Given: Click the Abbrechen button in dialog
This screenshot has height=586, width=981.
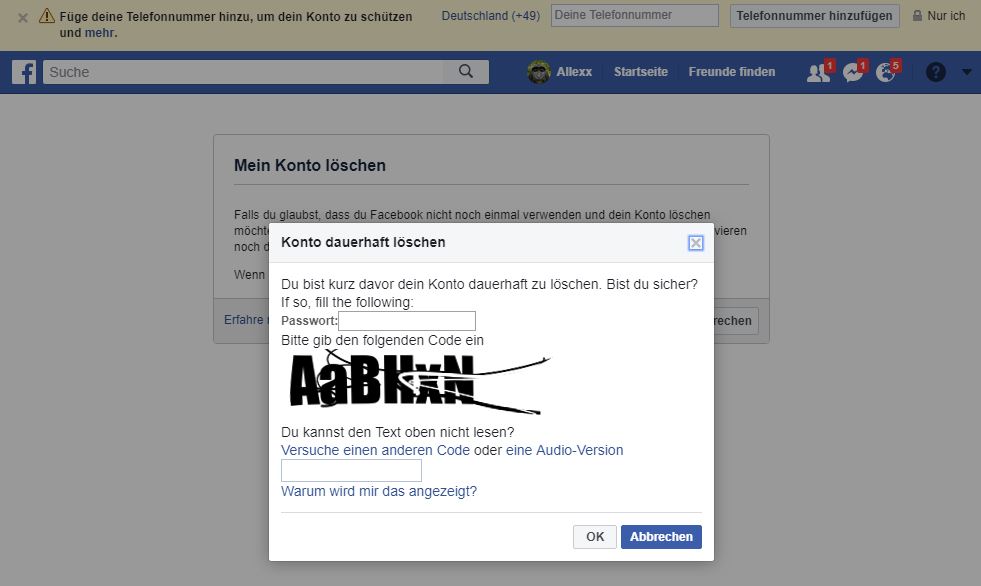Looking at the screenshot, I should pyautogui.click(x=661, y=537).
